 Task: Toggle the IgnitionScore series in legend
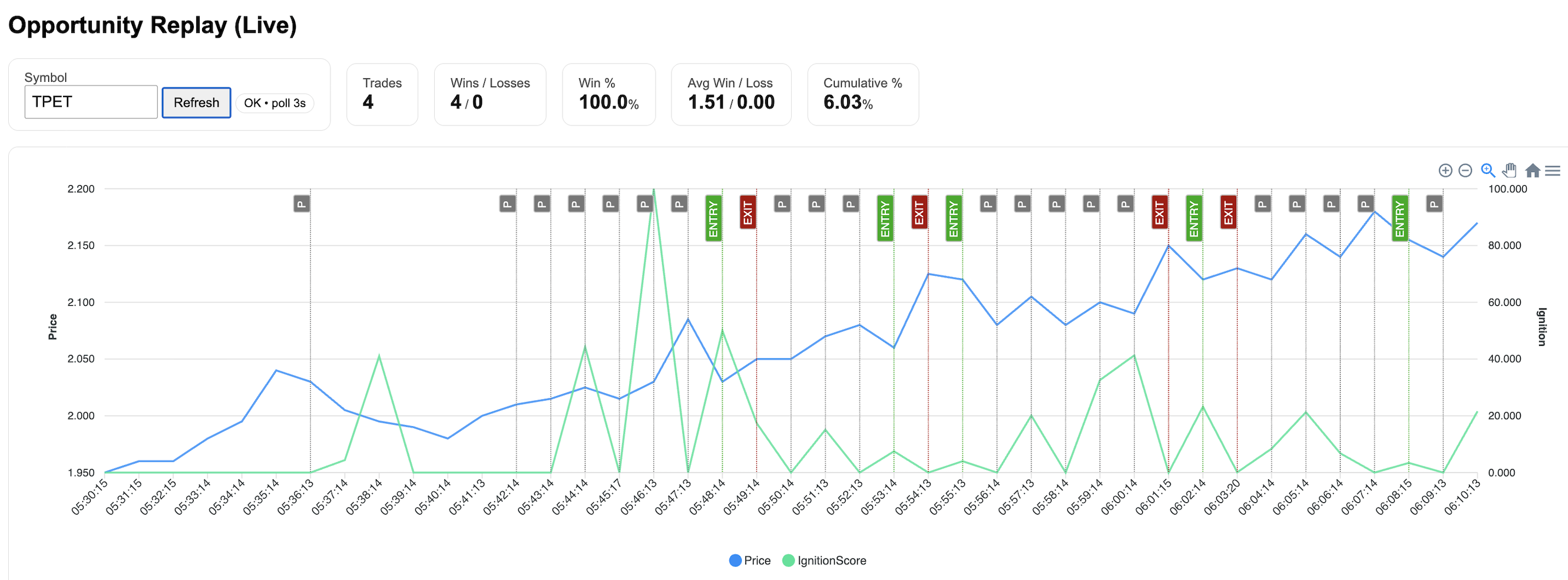point(824,561)
